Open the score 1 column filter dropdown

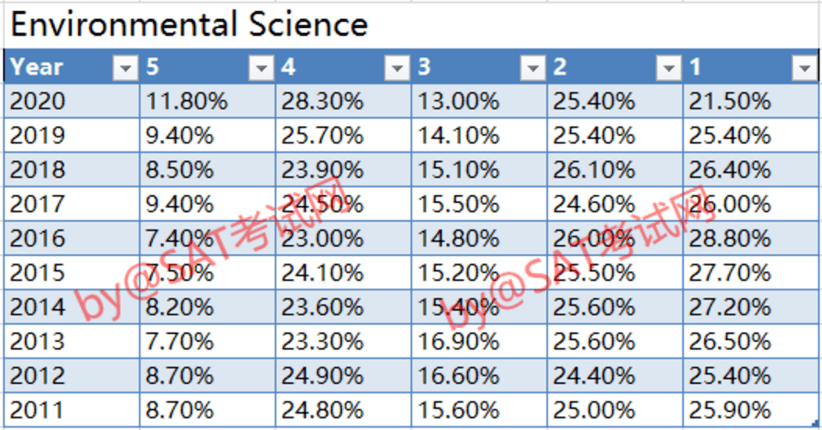804,68
